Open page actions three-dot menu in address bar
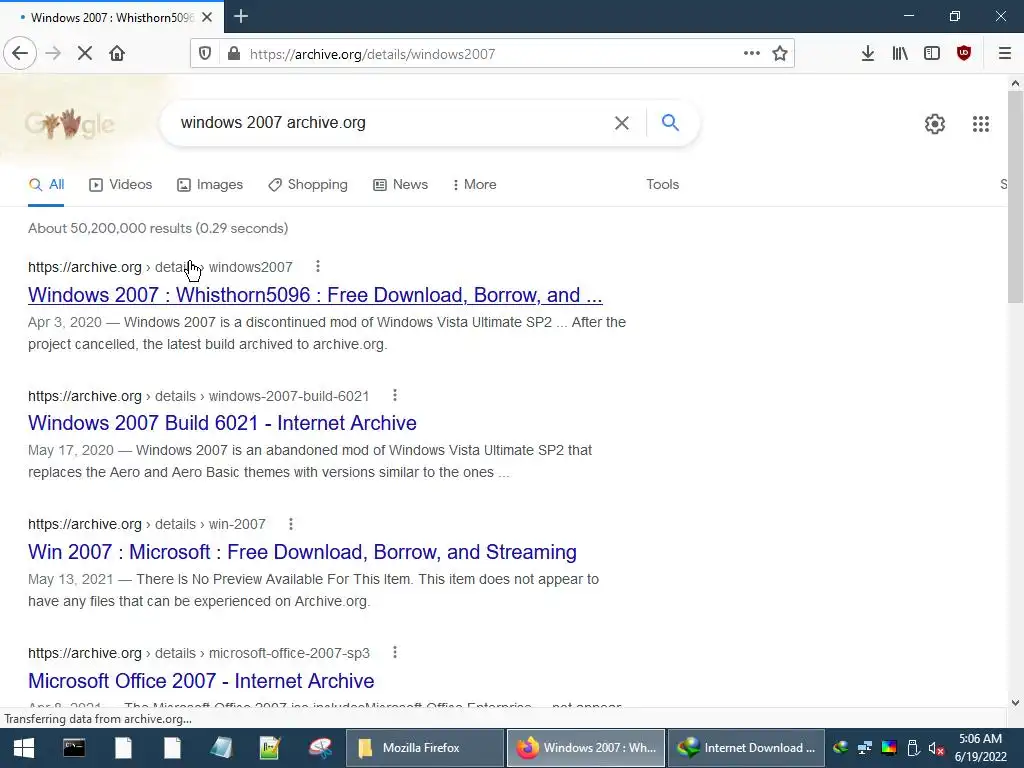 click(752, 54)
